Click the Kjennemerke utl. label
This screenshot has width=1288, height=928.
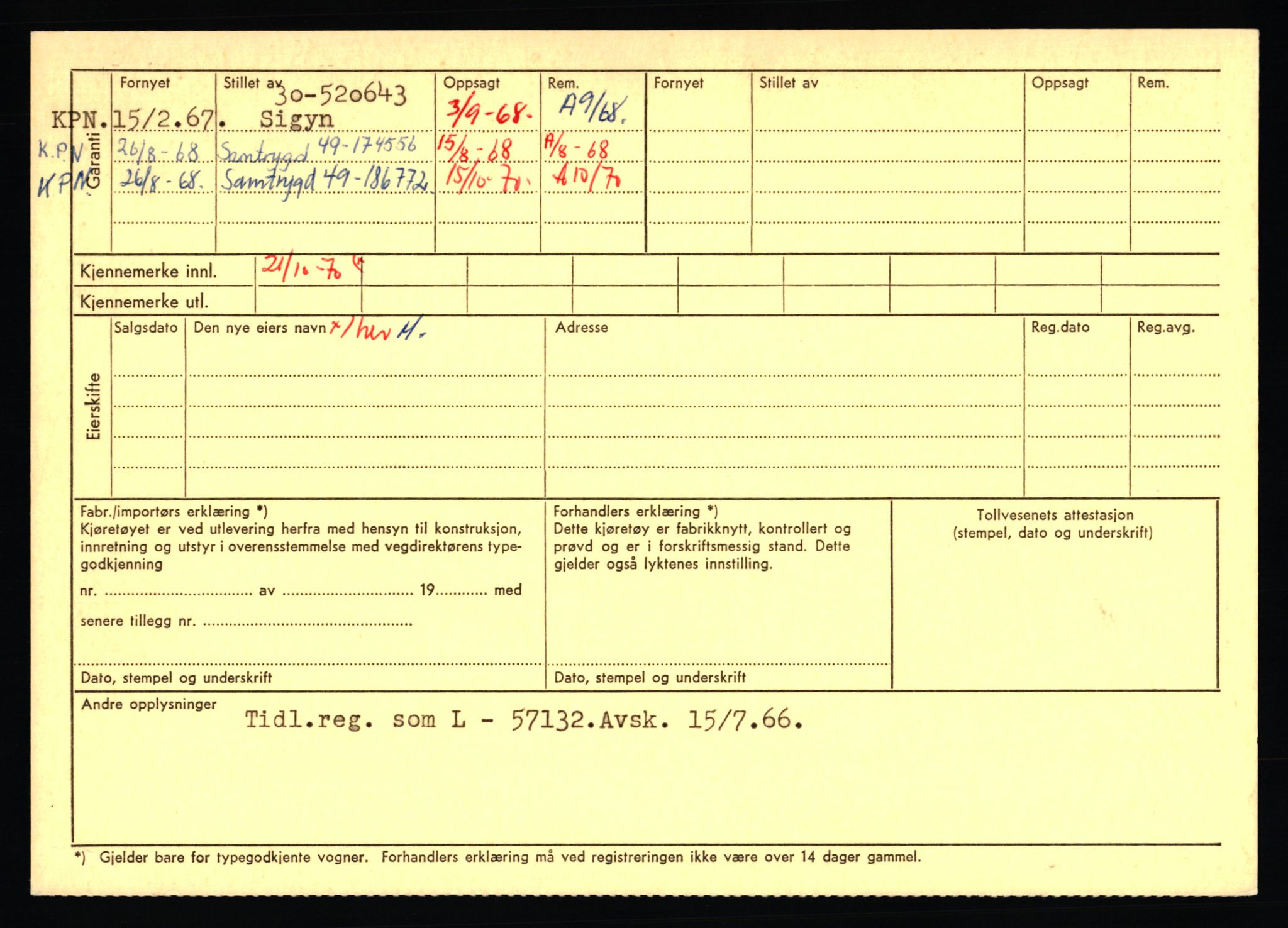(143, 302)
